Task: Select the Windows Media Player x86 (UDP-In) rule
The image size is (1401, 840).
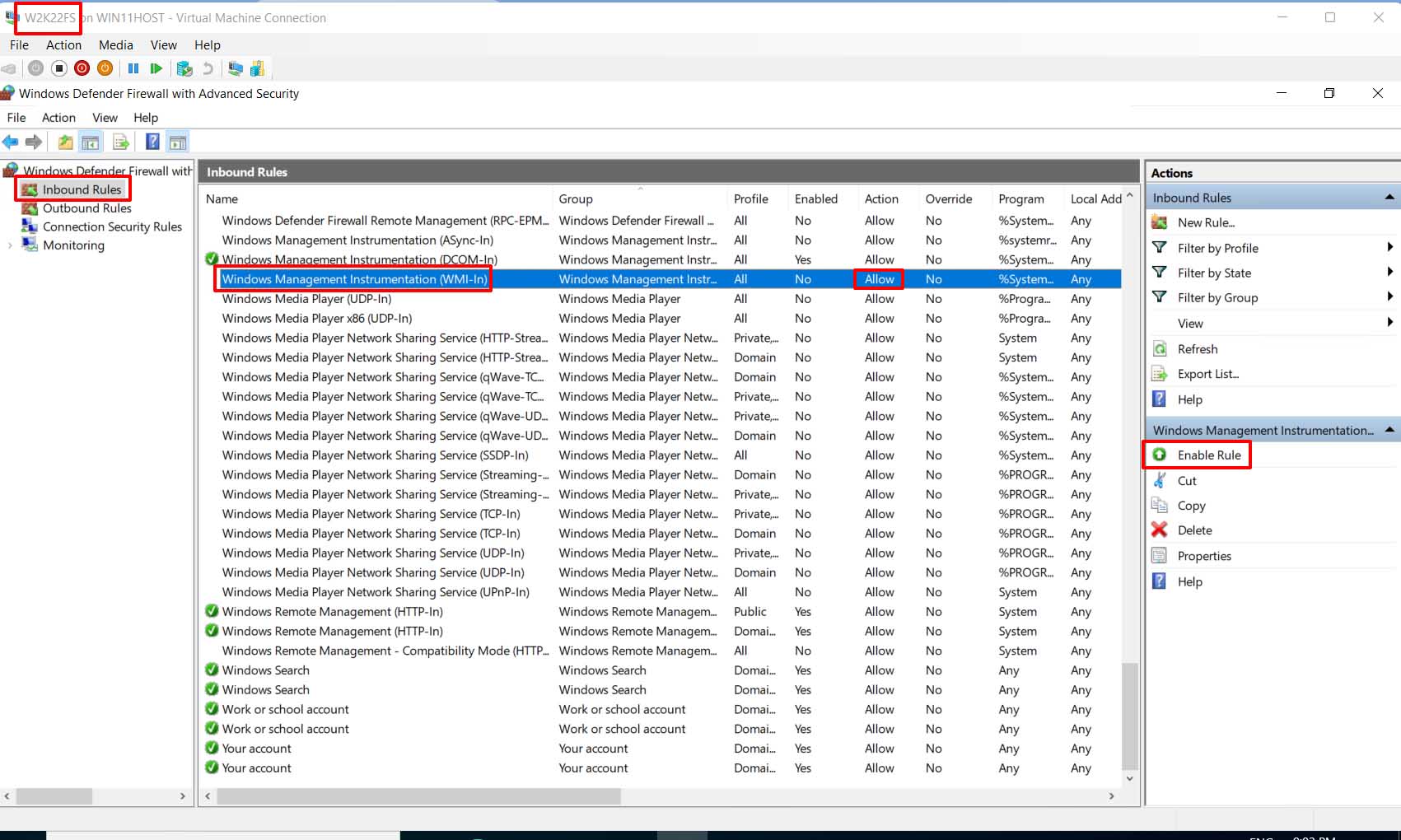Action: [661, 319]
